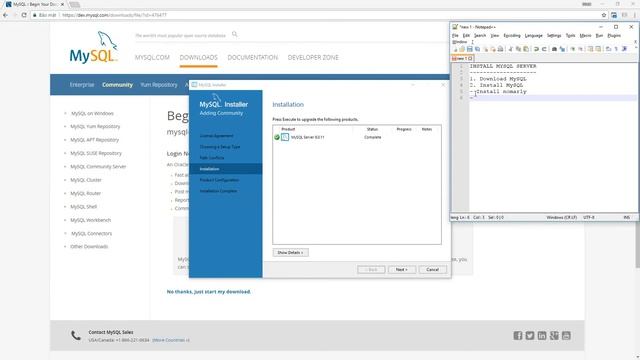This screenshot has width=640, height=360.
Task: Open Plugins menu in Notepad++
Action: click(614, 36)
